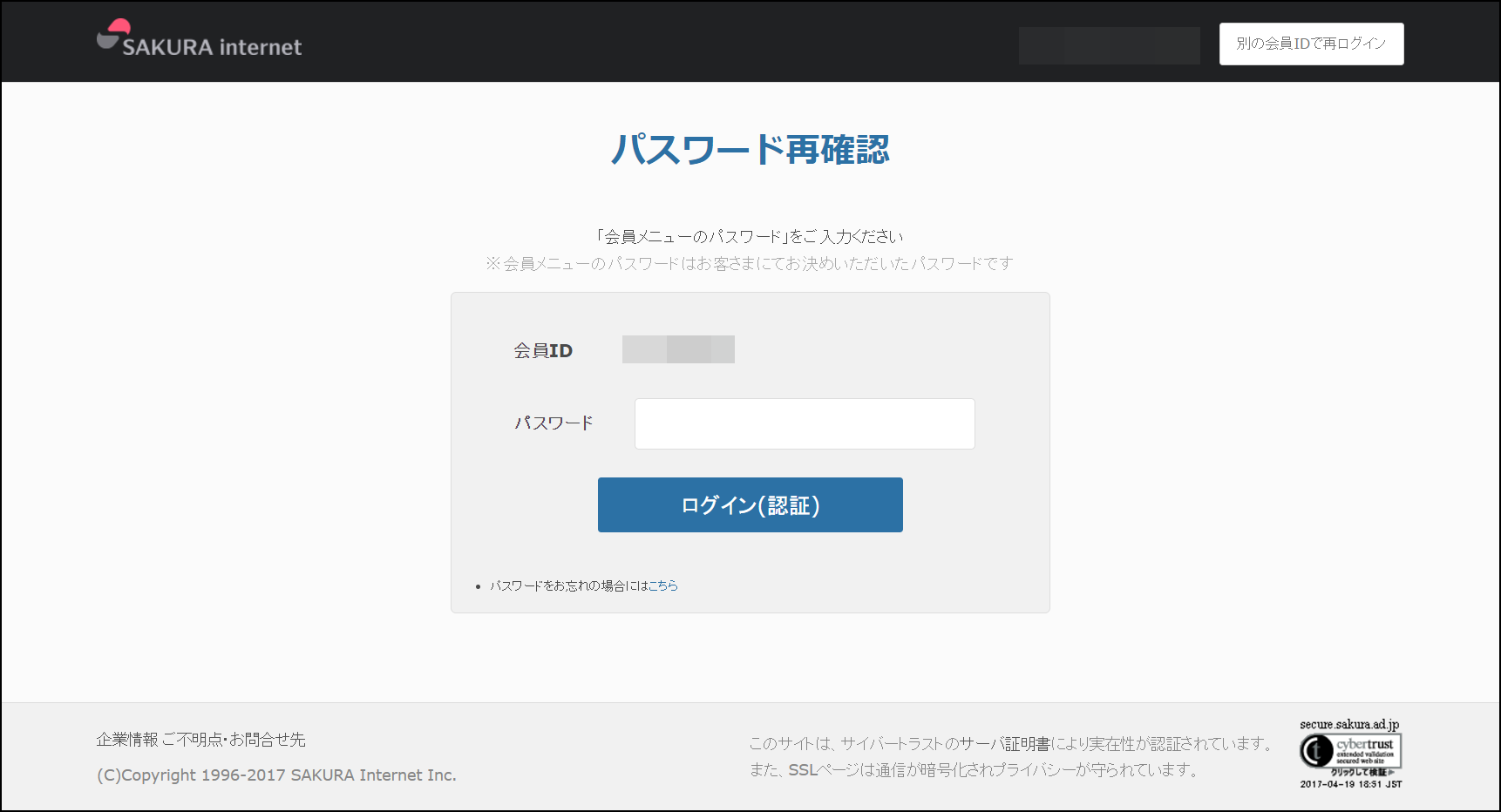The width and height of the screenshot is (1501, 812).
Task: Click the ログイン(認証) button
Action: point(750,505)
